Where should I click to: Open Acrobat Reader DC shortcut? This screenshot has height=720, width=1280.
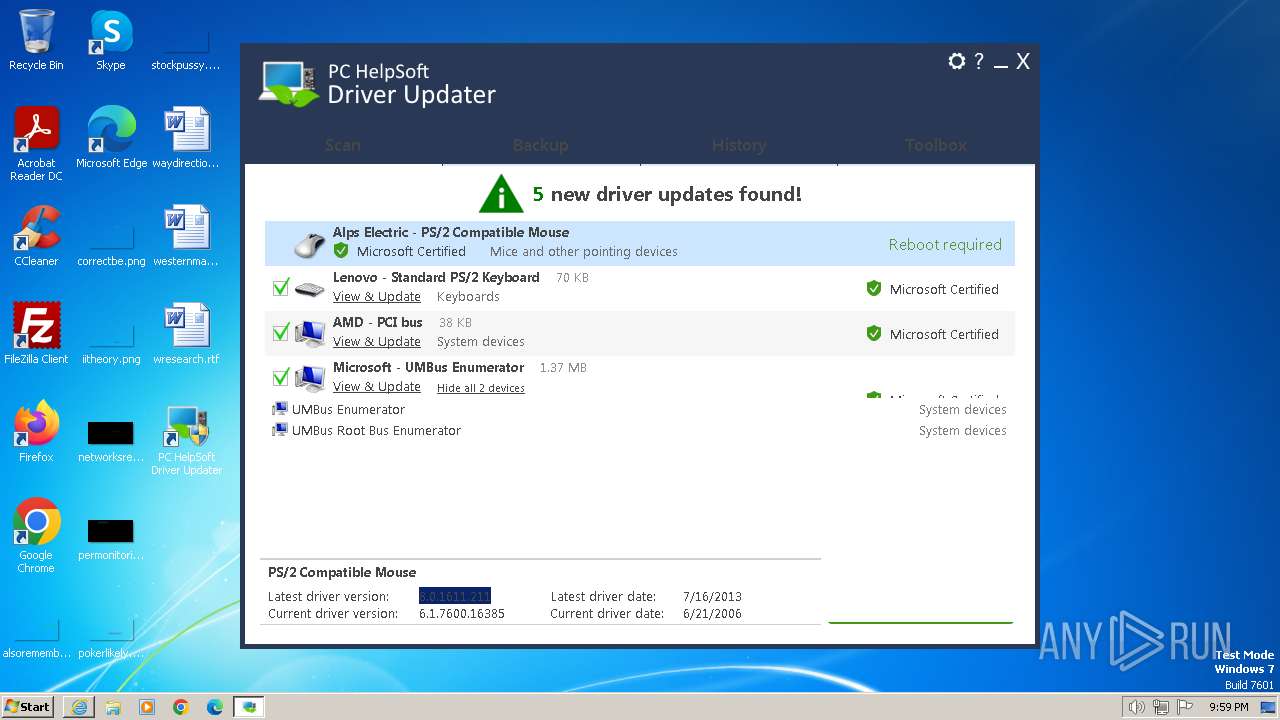[36, 145]
